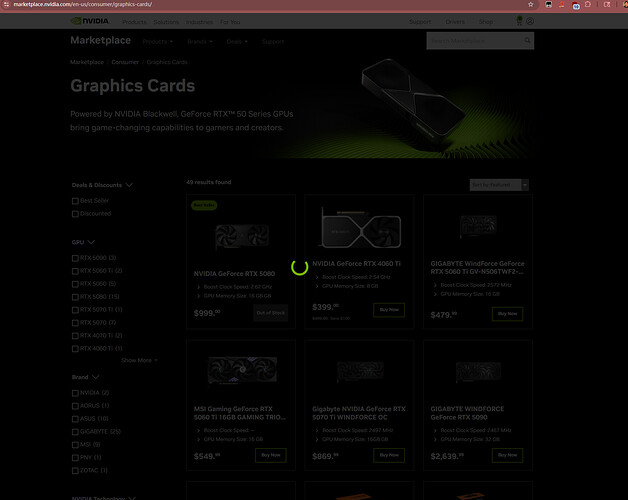Toggle the NVIDIA Technology filter section
This screenshot has width=628, height=500.
[x=104, y=498]
